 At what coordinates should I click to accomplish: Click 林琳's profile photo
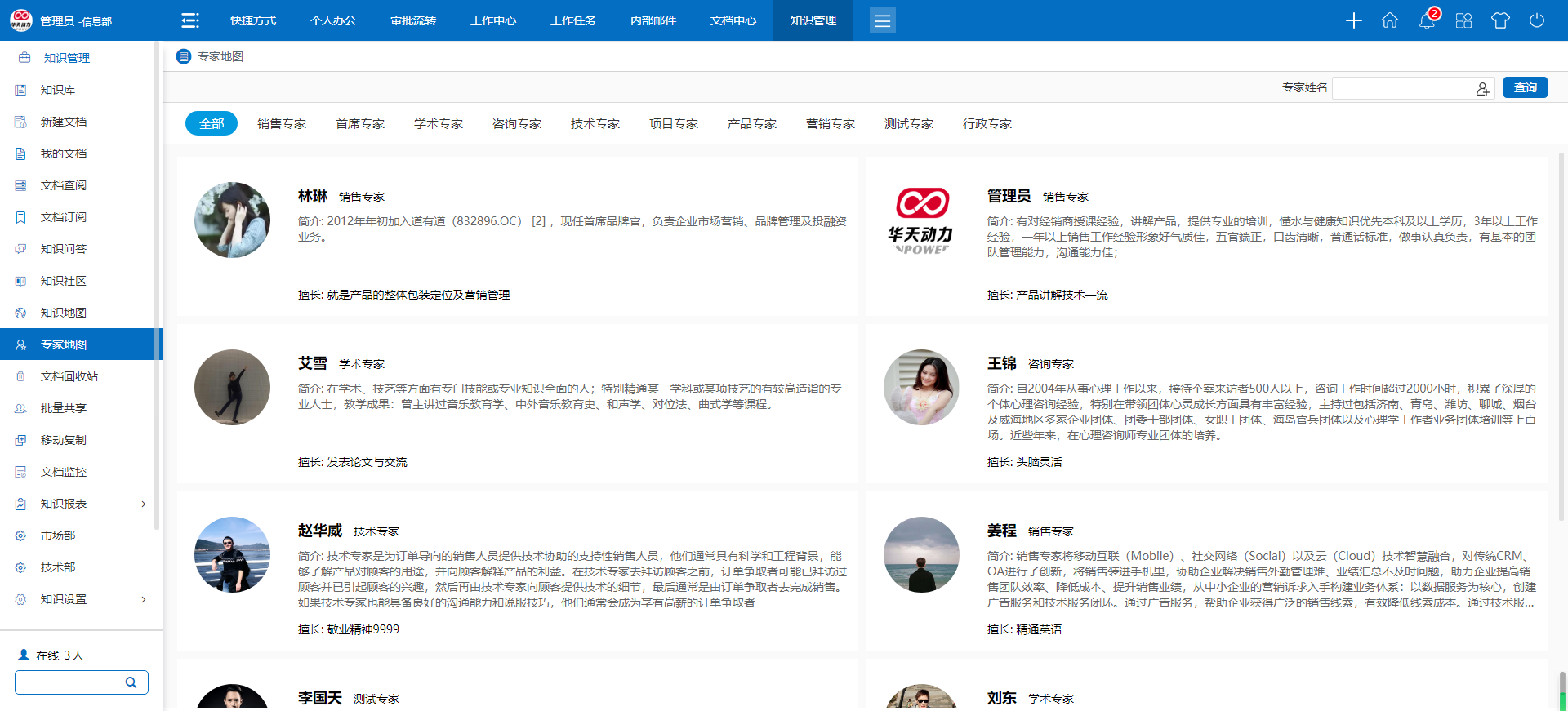[232, 220]
